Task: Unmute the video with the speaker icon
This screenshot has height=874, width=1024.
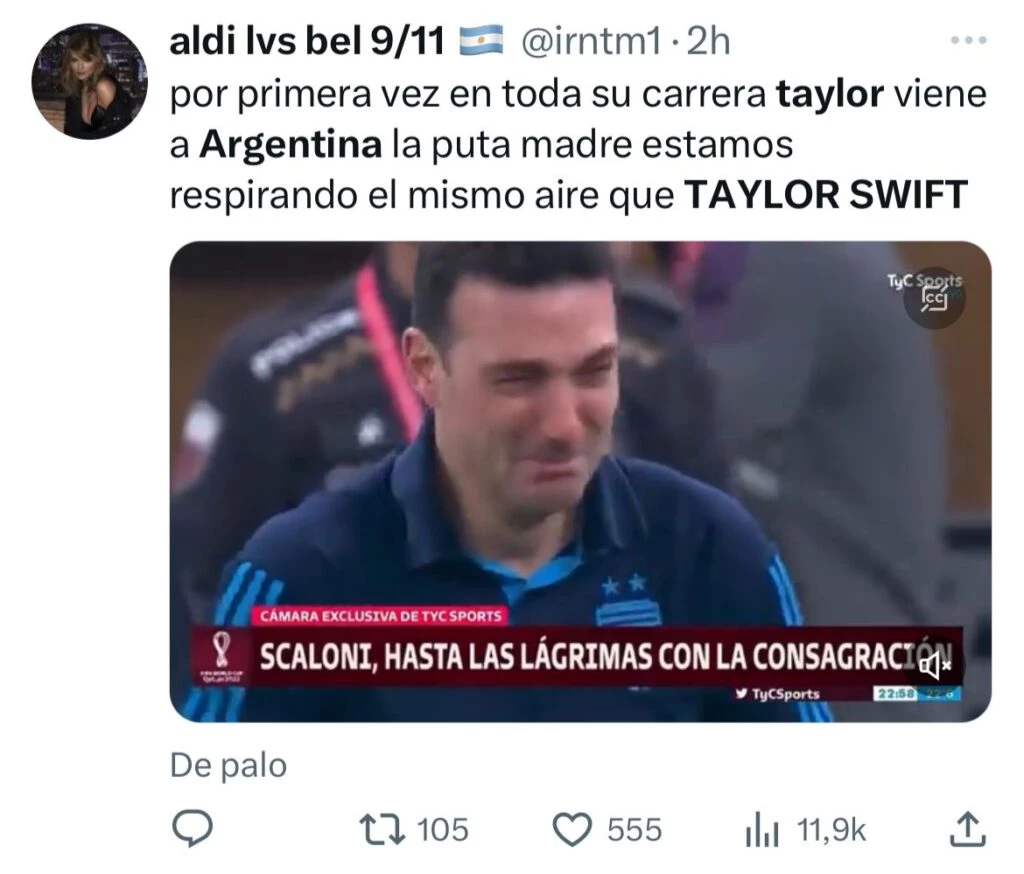Action: tap(935, 666)
